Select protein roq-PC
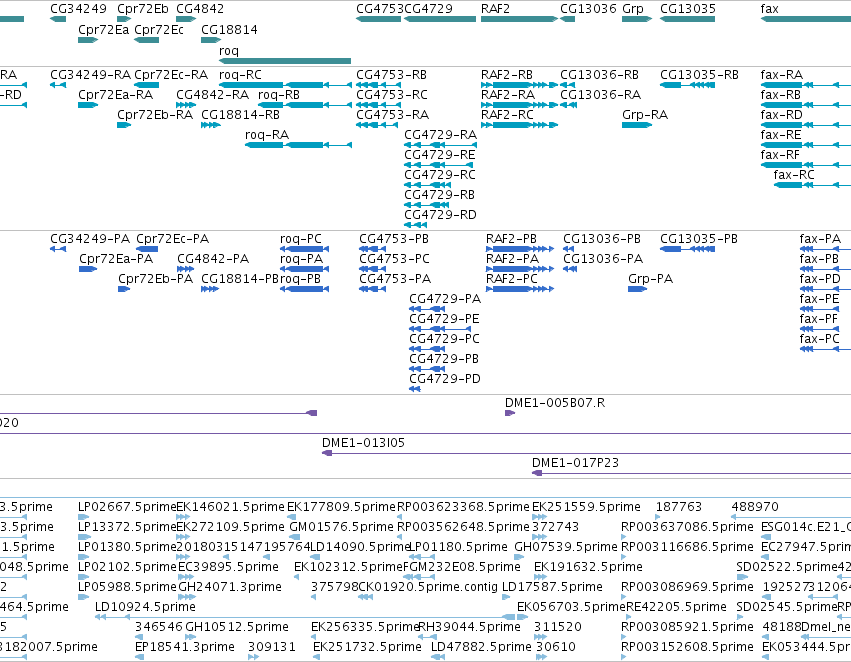851x662 pixels. [304, 249]
